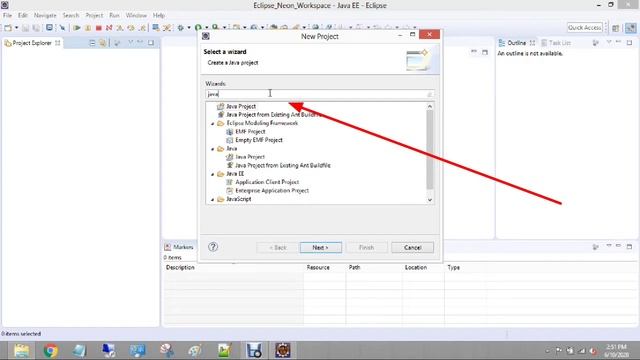Maximize the editor area
This screenshot has width=640, height=360.
[484, 52]
